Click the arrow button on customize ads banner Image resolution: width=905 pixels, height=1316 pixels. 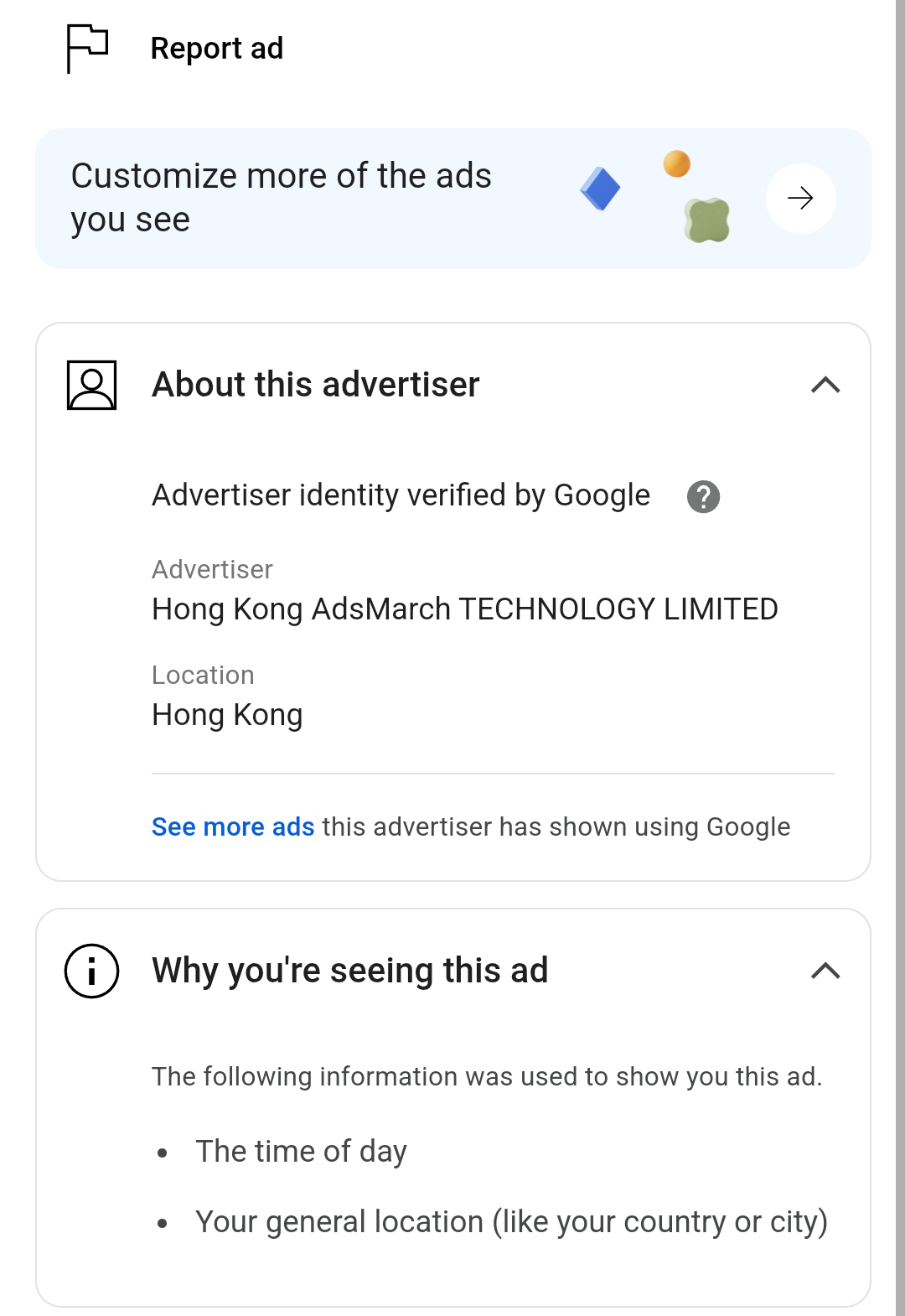click(x=801, y=199)
